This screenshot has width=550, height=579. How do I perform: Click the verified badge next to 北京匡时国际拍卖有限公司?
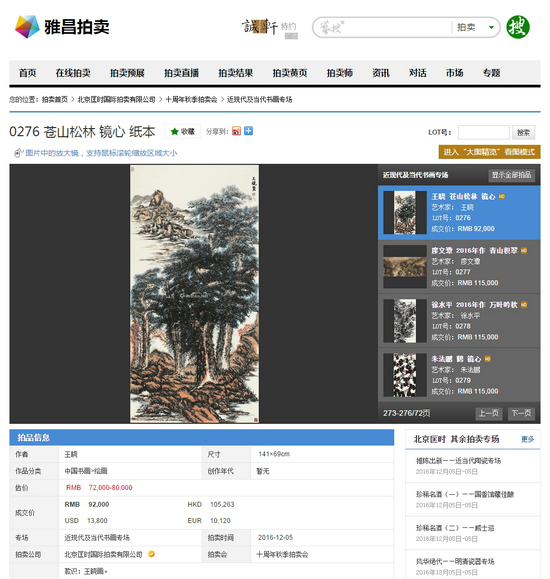pyautogui.click(x=151, y=554)
